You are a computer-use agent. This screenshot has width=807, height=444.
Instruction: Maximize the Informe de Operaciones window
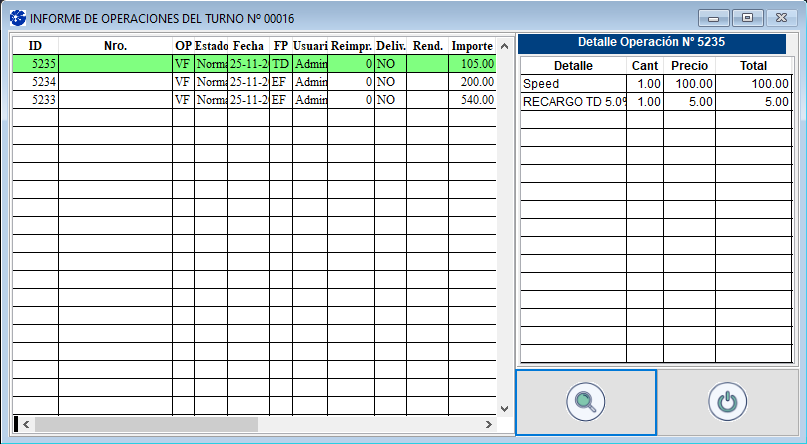pos(746,17)
